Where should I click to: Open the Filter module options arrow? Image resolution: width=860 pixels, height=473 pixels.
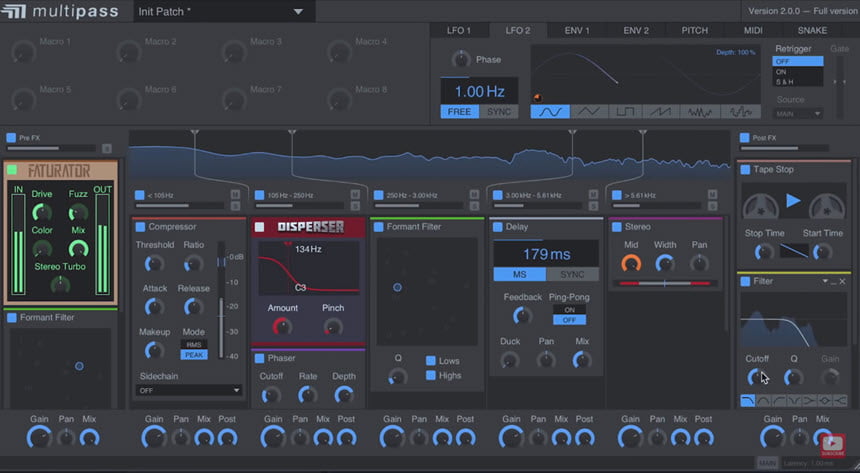[825, 281]
